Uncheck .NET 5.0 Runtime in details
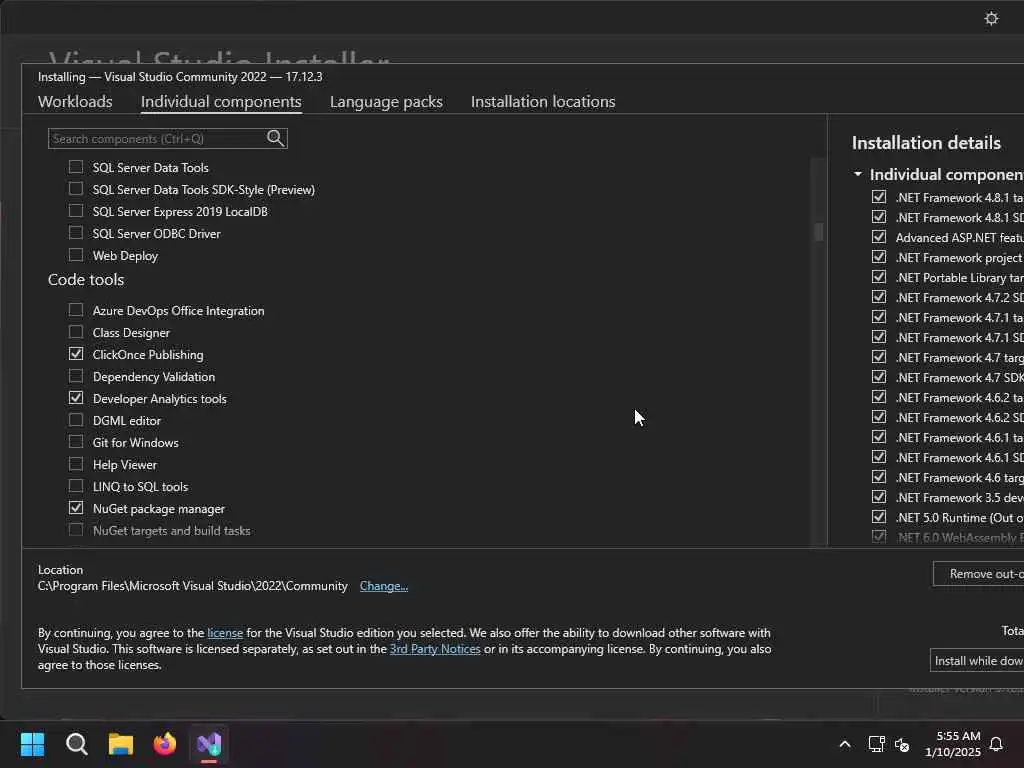Viewport: 1024px width, 768px height. (x=879, y=517)
